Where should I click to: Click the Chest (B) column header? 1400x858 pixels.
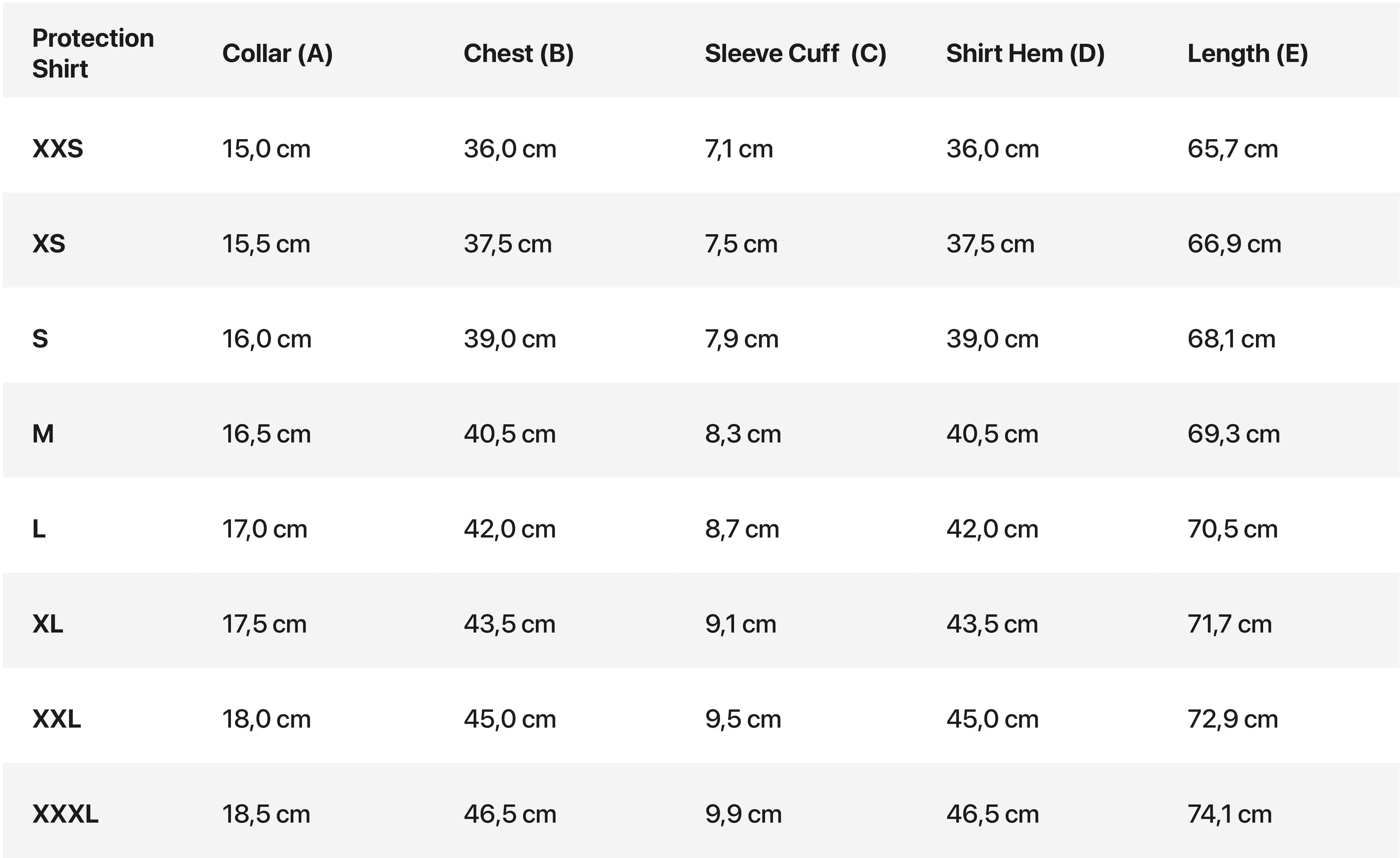pos(519,54)
